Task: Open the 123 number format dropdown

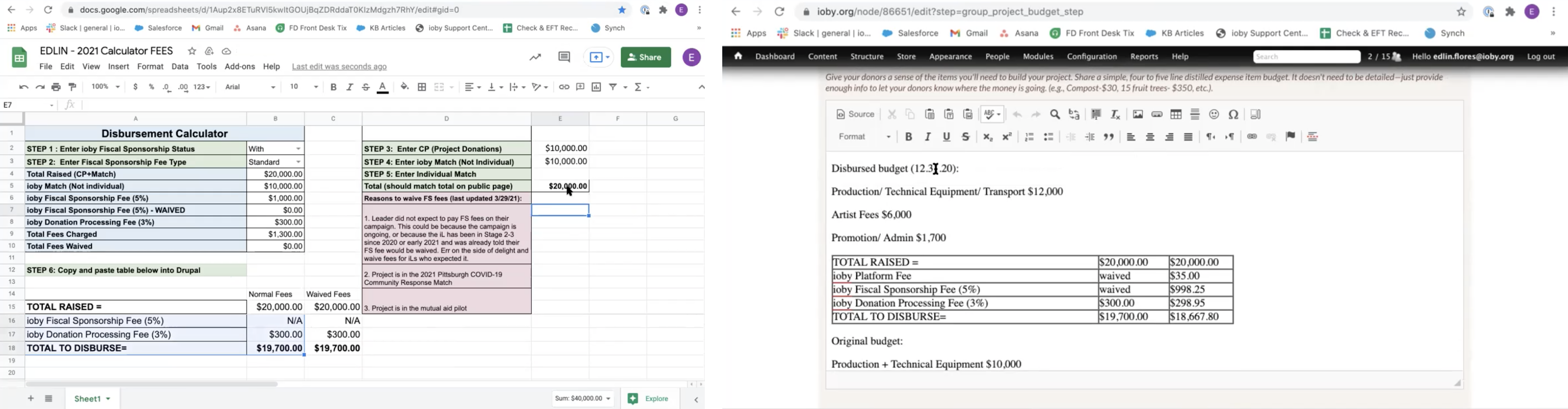Action: tap(202, 87)
